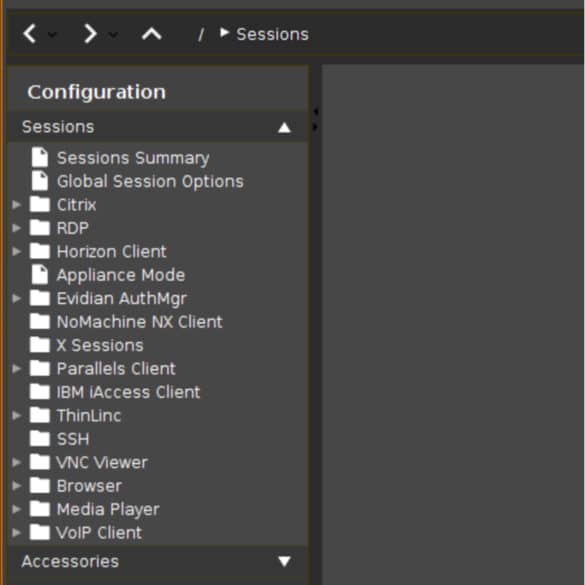Click the Sessions breadcrumb in path bar

[x=272, y=34]
